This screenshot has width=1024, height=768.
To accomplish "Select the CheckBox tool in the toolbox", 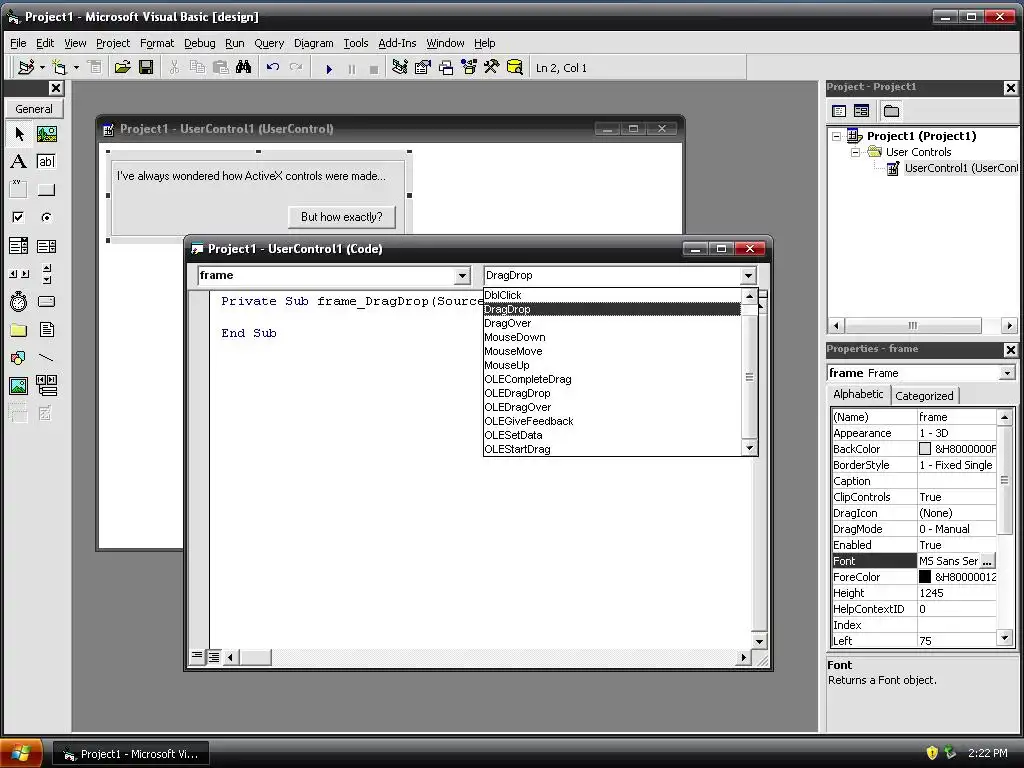I will (x=19, y=217).
